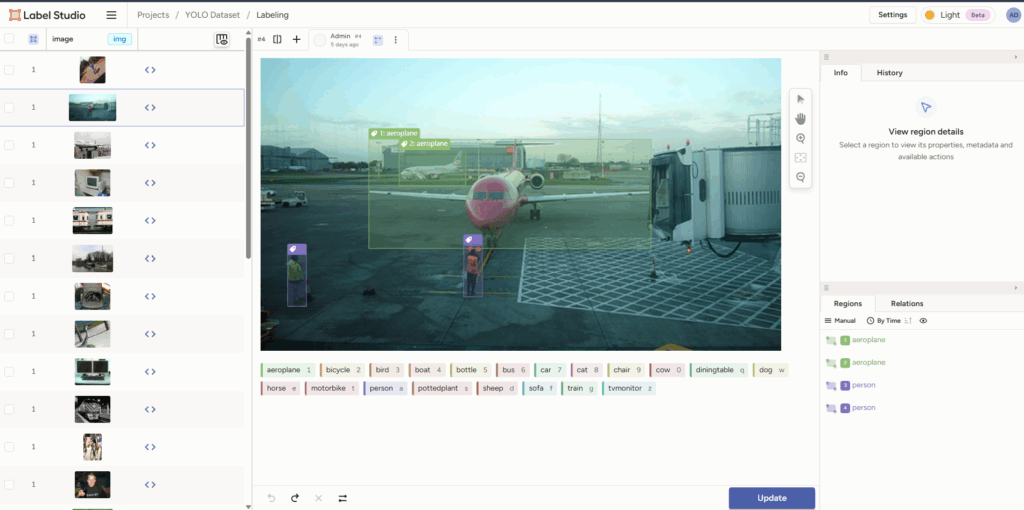Click the Update button
This screenshot has width=1024, height=510.
771,498
